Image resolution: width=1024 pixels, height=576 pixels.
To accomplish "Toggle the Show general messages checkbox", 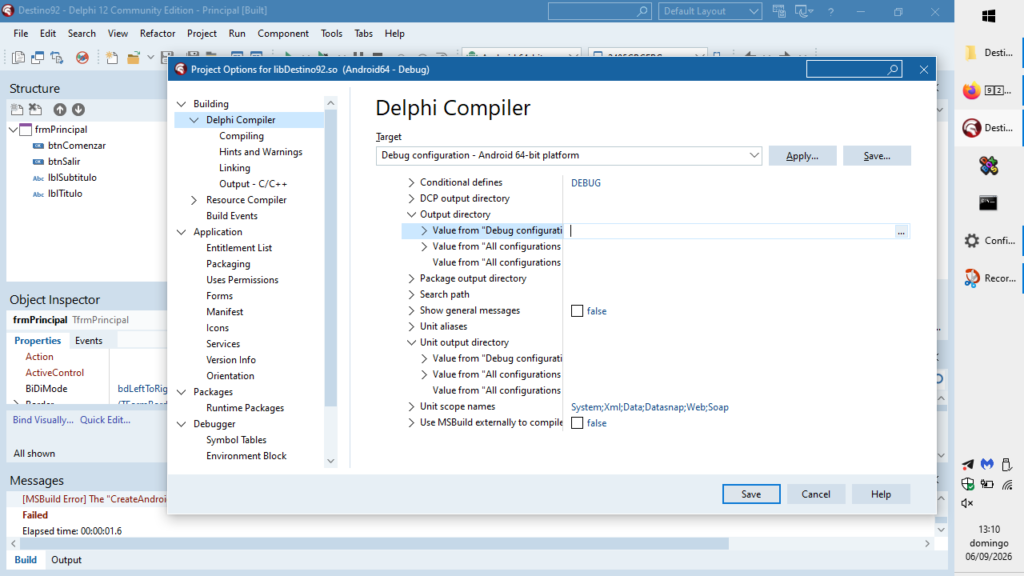I will point(577,311).
